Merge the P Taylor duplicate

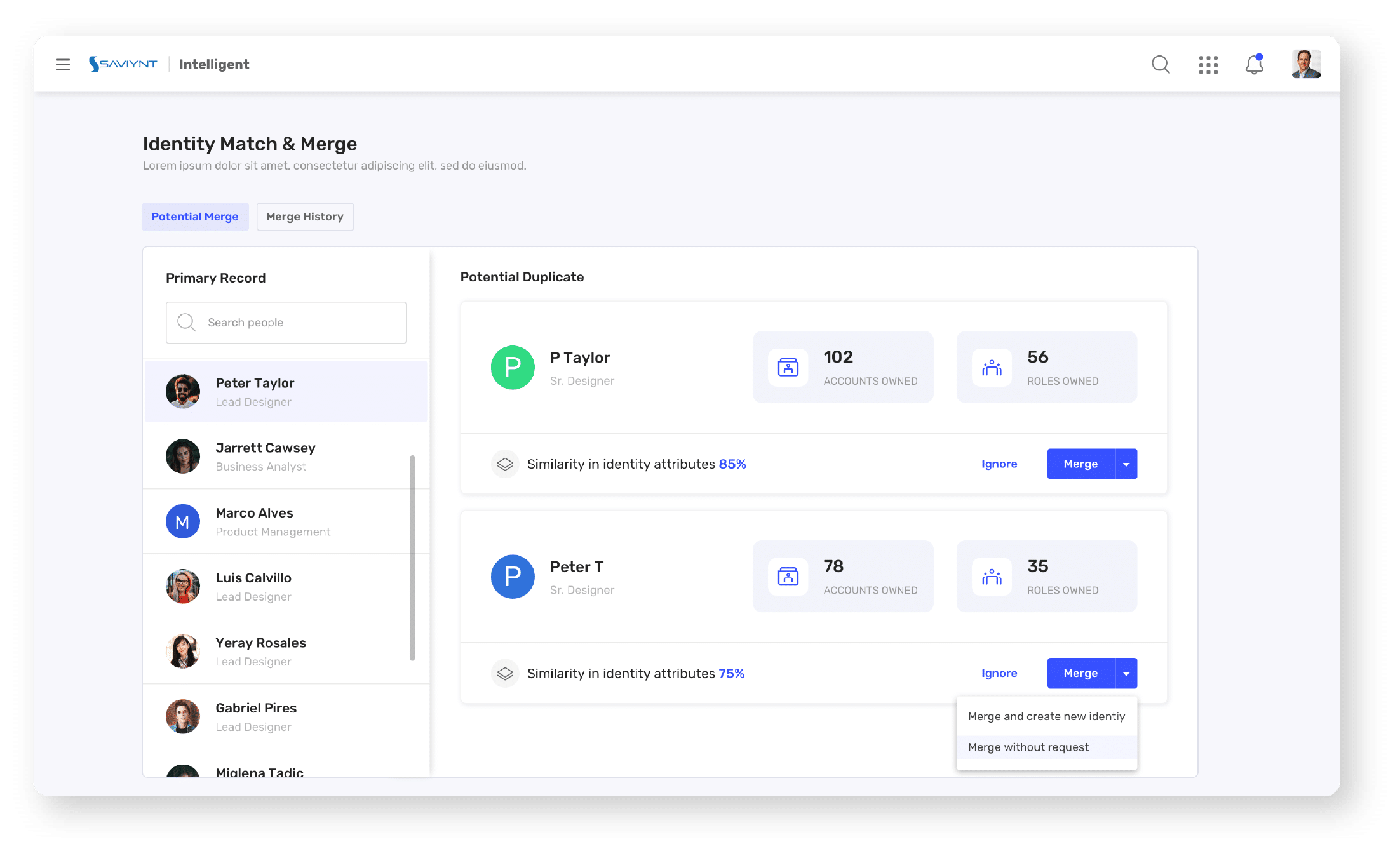[x=1080, y=464]
